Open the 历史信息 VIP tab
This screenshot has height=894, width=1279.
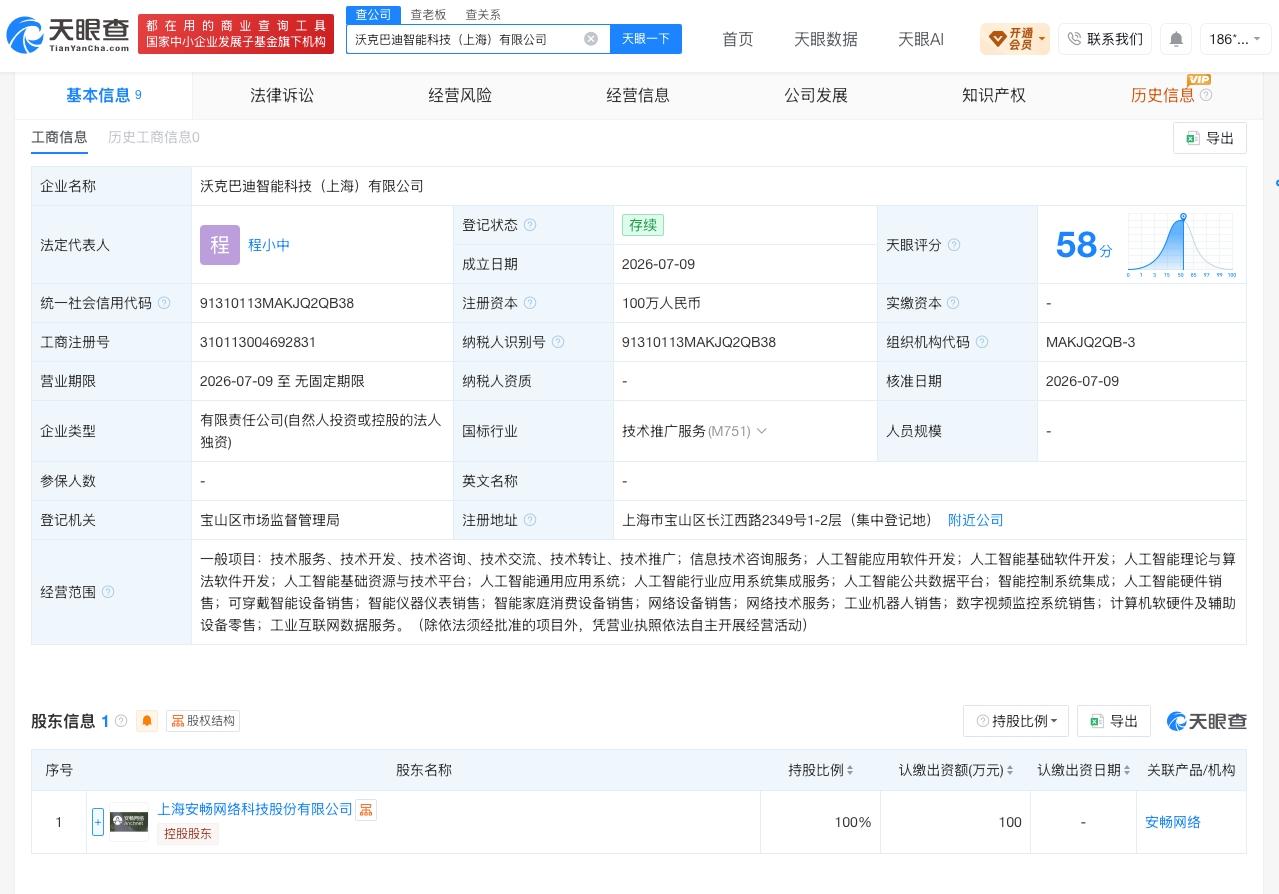[1162, 95]
